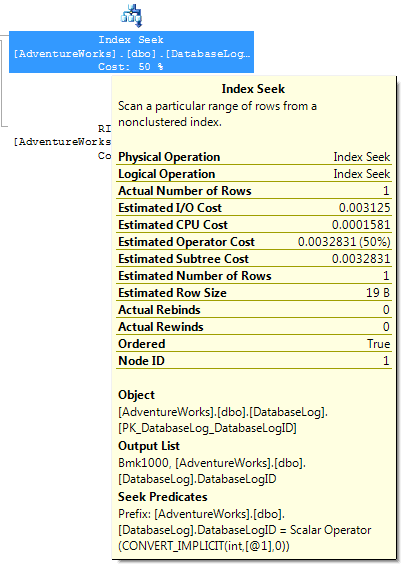Click the Actual Rewinds label
The height and width of the screenshot is (568, 401).
(161, 327)
